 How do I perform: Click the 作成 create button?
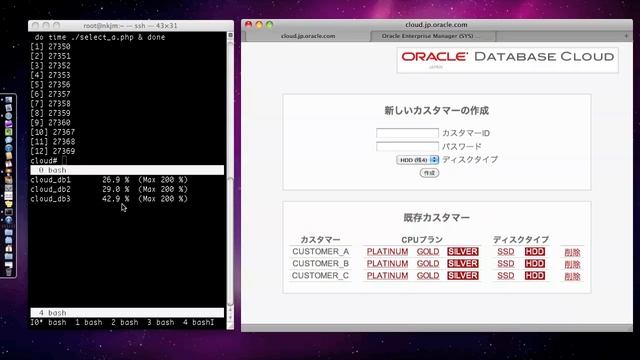pos(429,173)
